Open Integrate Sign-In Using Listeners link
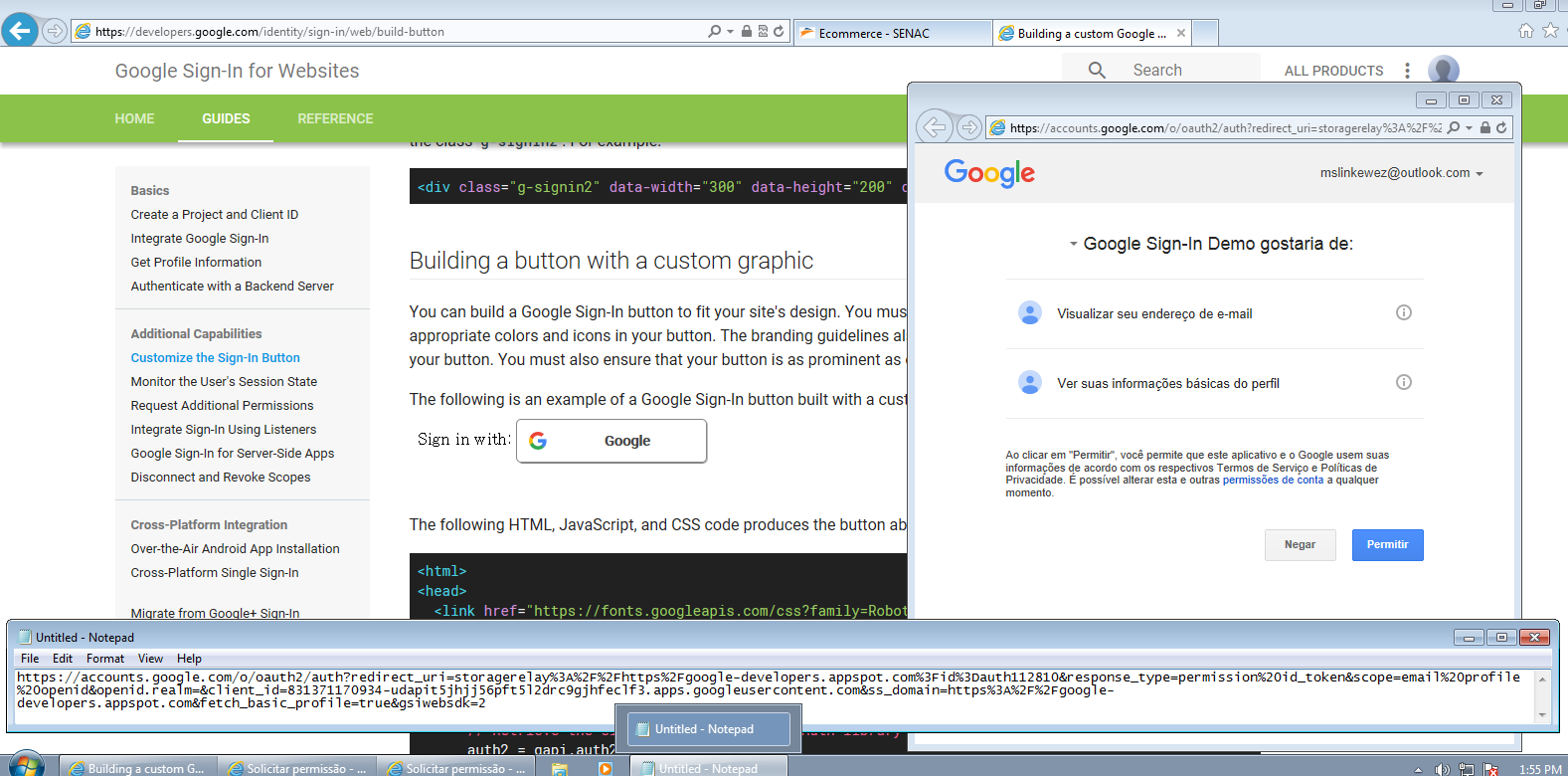1568x776 pixels. [x=223, y=429]
